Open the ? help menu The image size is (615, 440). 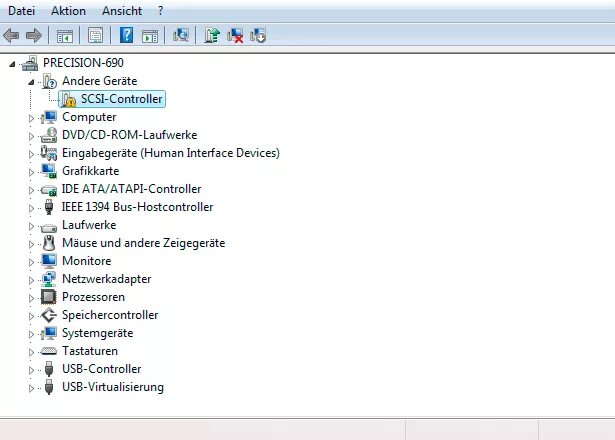pos(160,11)
